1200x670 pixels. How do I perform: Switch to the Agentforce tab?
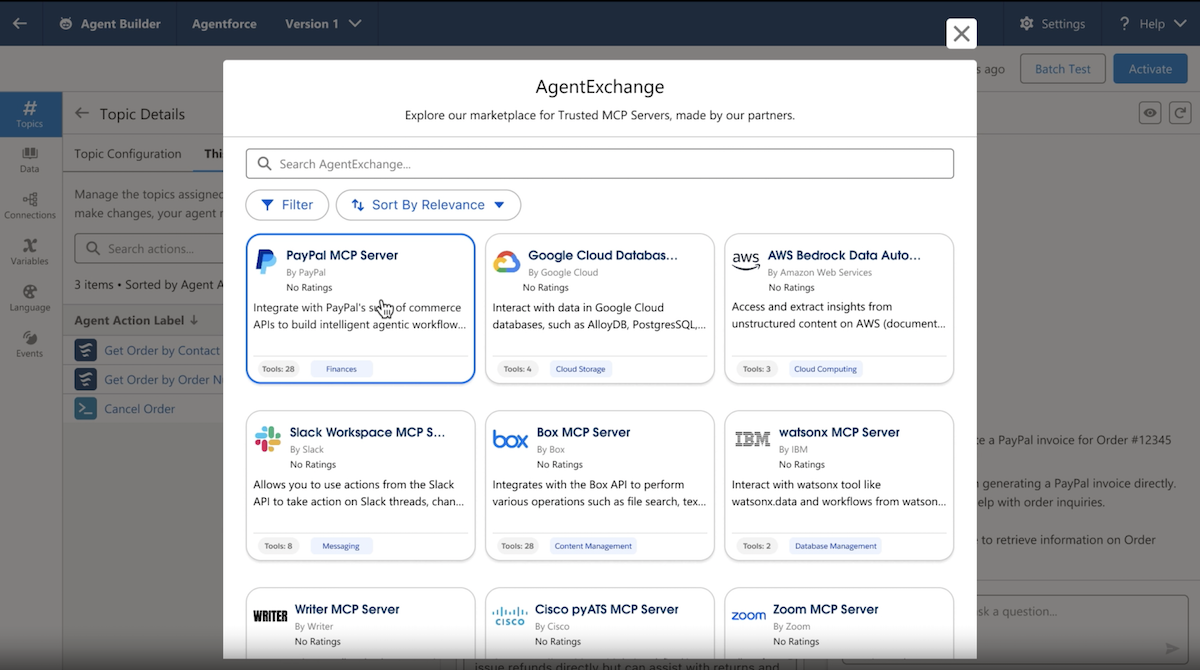coord(225,24)
